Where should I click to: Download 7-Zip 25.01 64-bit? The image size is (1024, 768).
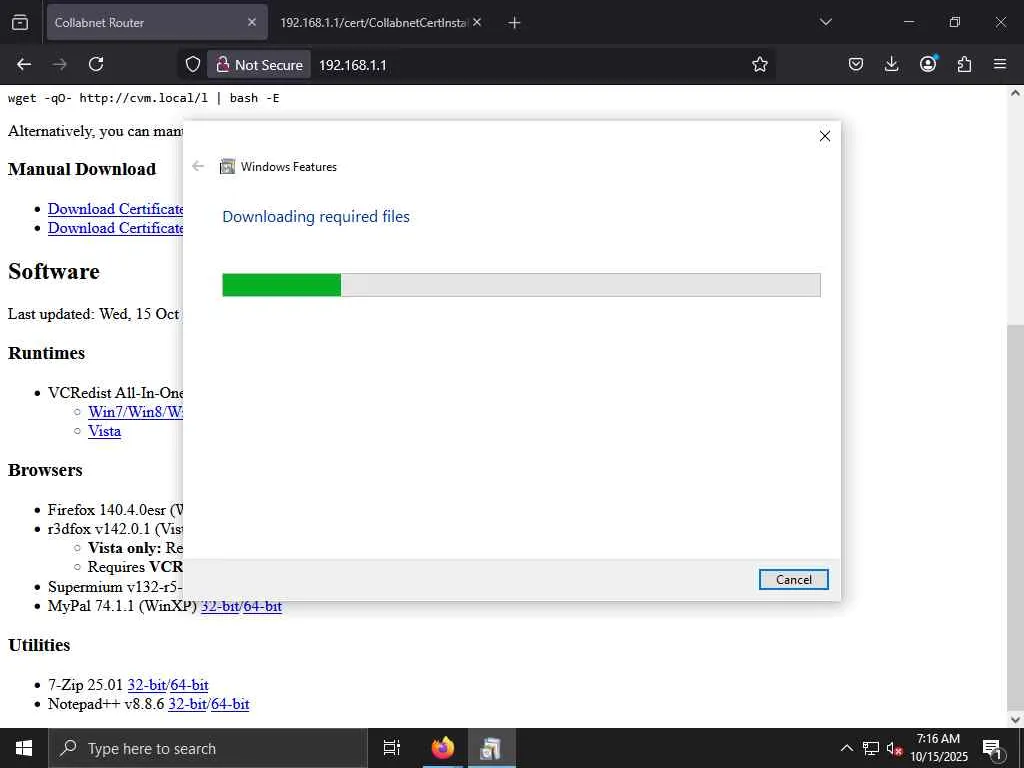[189, 685]
